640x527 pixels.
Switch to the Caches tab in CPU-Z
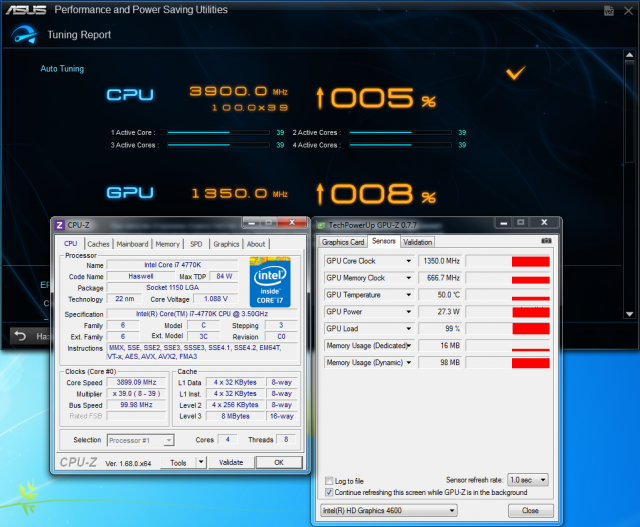tap(98, 244)
